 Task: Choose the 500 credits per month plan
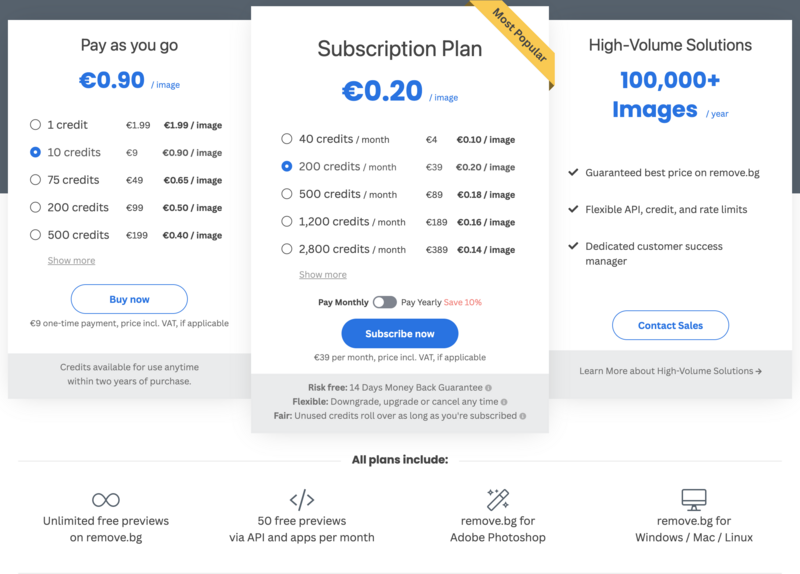[287, 194]
